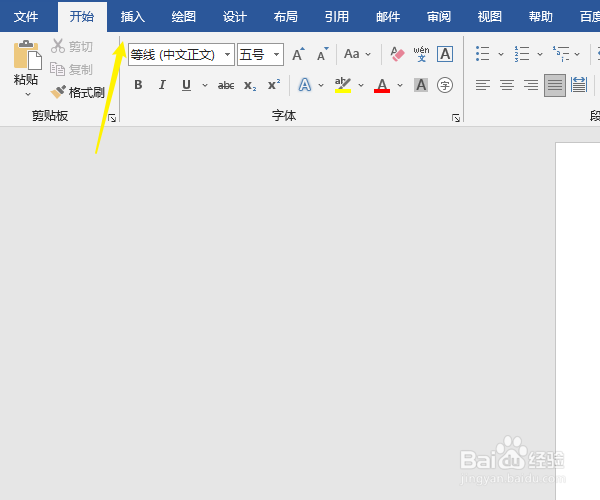Open underline style dropdown arrow

205,85
